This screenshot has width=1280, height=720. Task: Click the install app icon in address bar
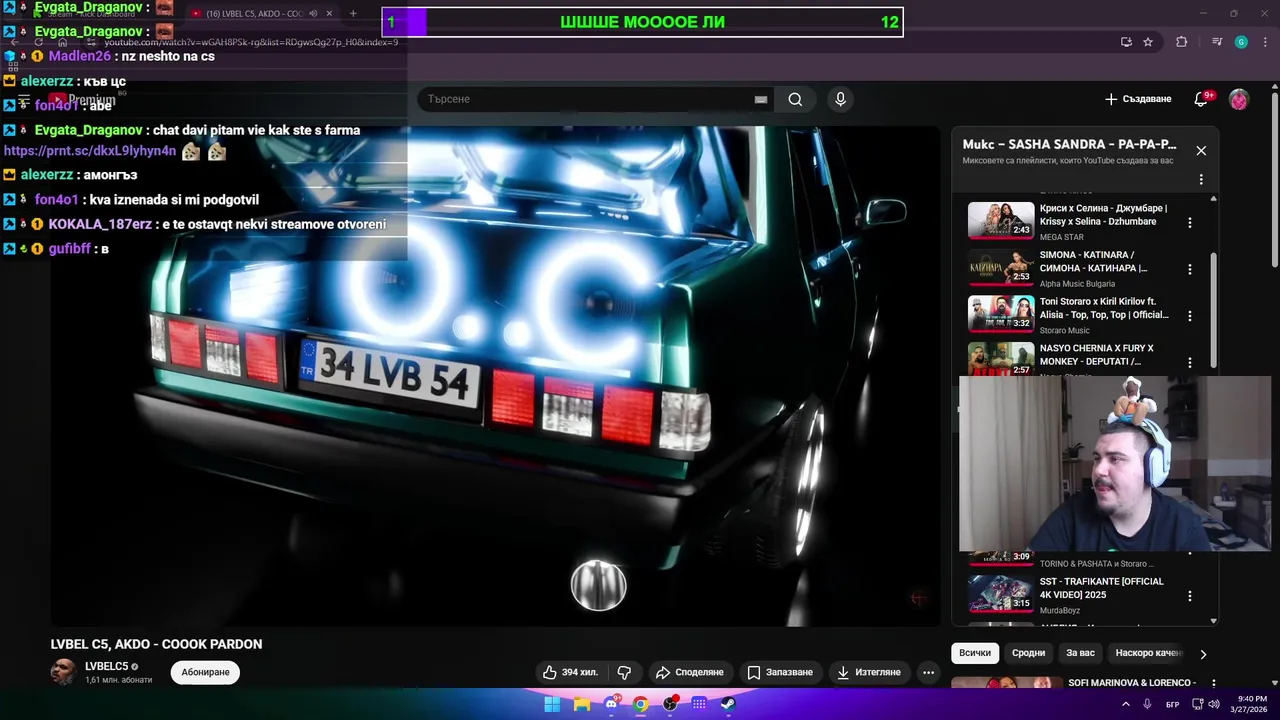pyautogui.click(x=1126, y=42)
